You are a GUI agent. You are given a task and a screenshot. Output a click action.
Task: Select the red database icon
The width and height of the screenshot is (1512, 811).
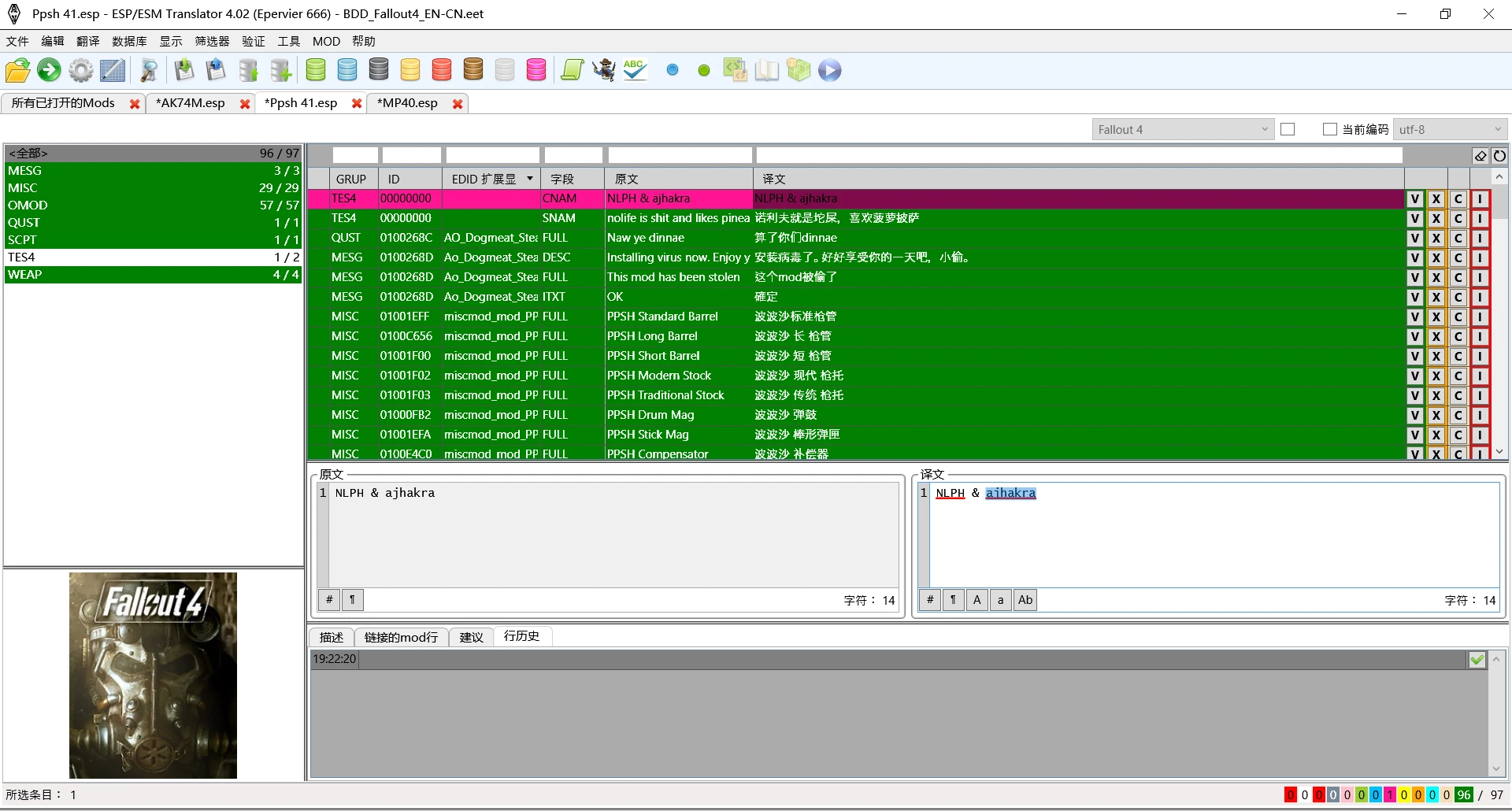click(x=442, y=70)
